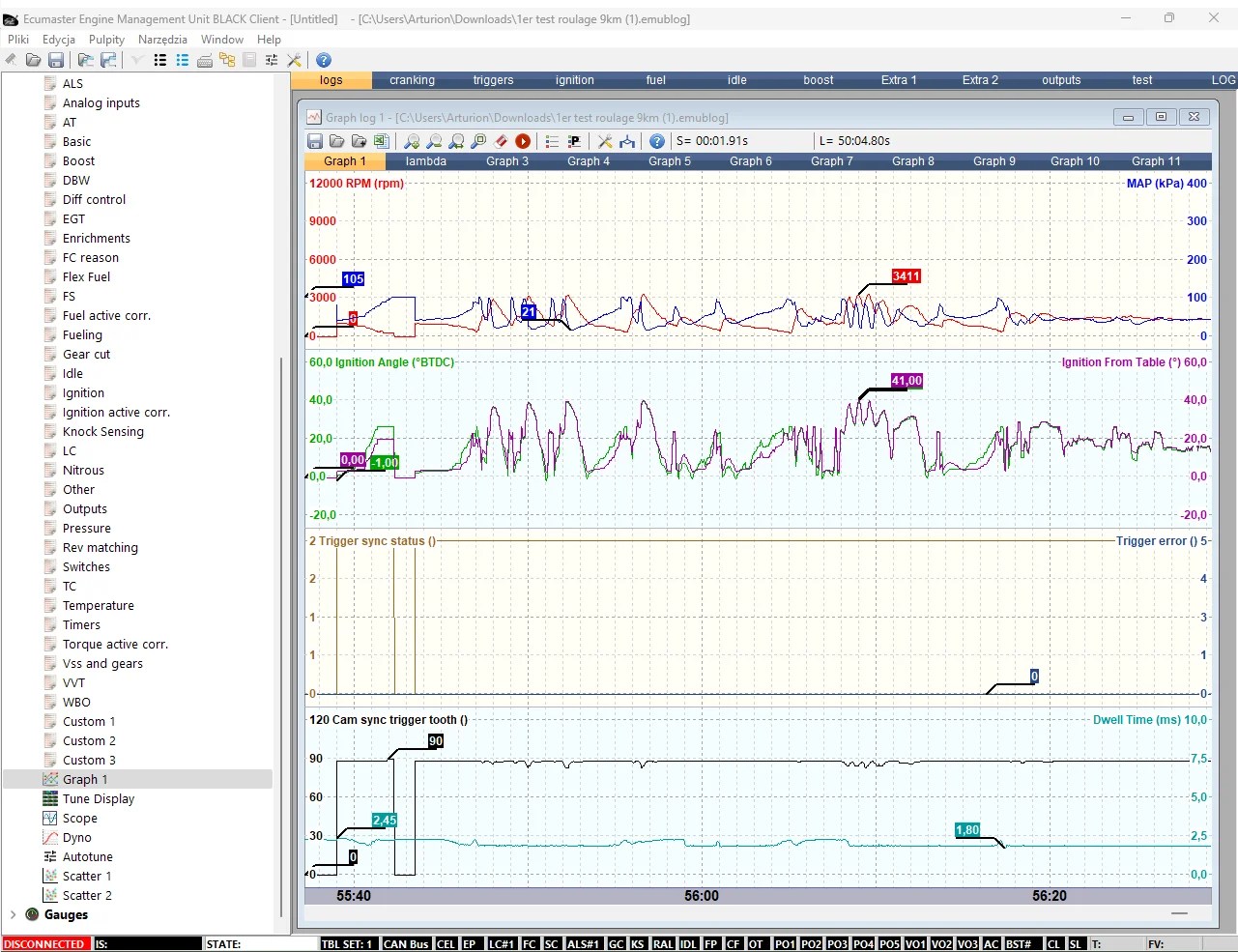Viewport: 1238px width, 952px height.
Task: Open the Narzędzia menu
Action: (x=162, y=40)
